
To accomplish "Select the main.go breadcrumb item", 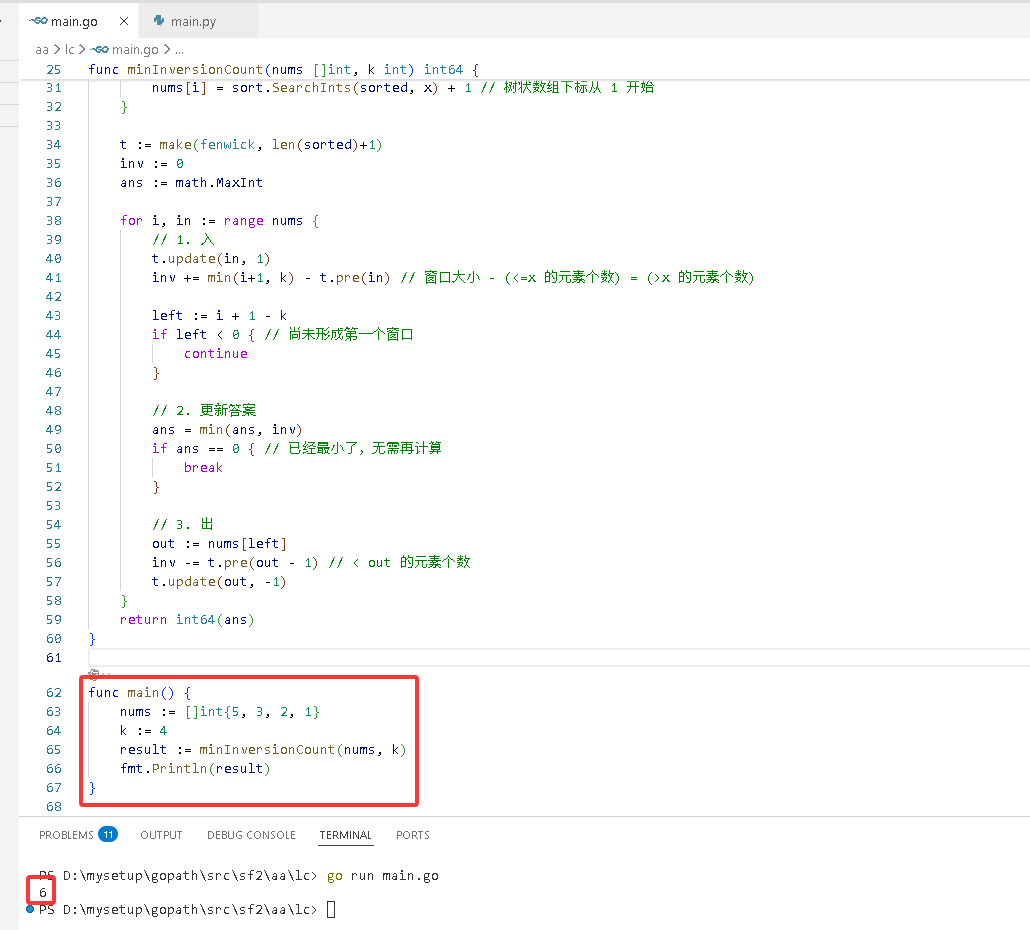I will (x=125, y=49).
